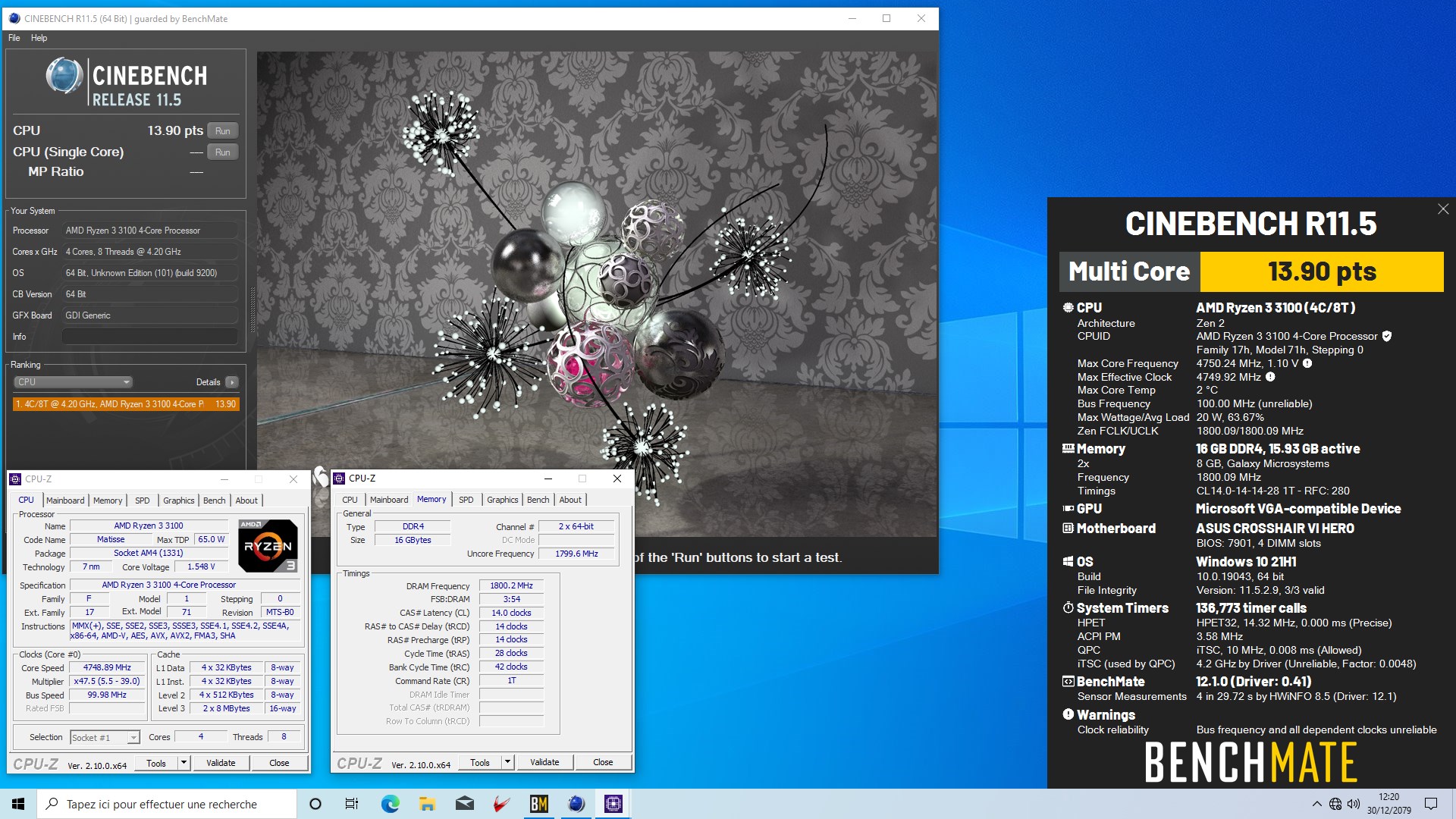Expand Tools dropdown arrow in right CPU-Z
This screenshot has width=1456, height=819.
507,762
